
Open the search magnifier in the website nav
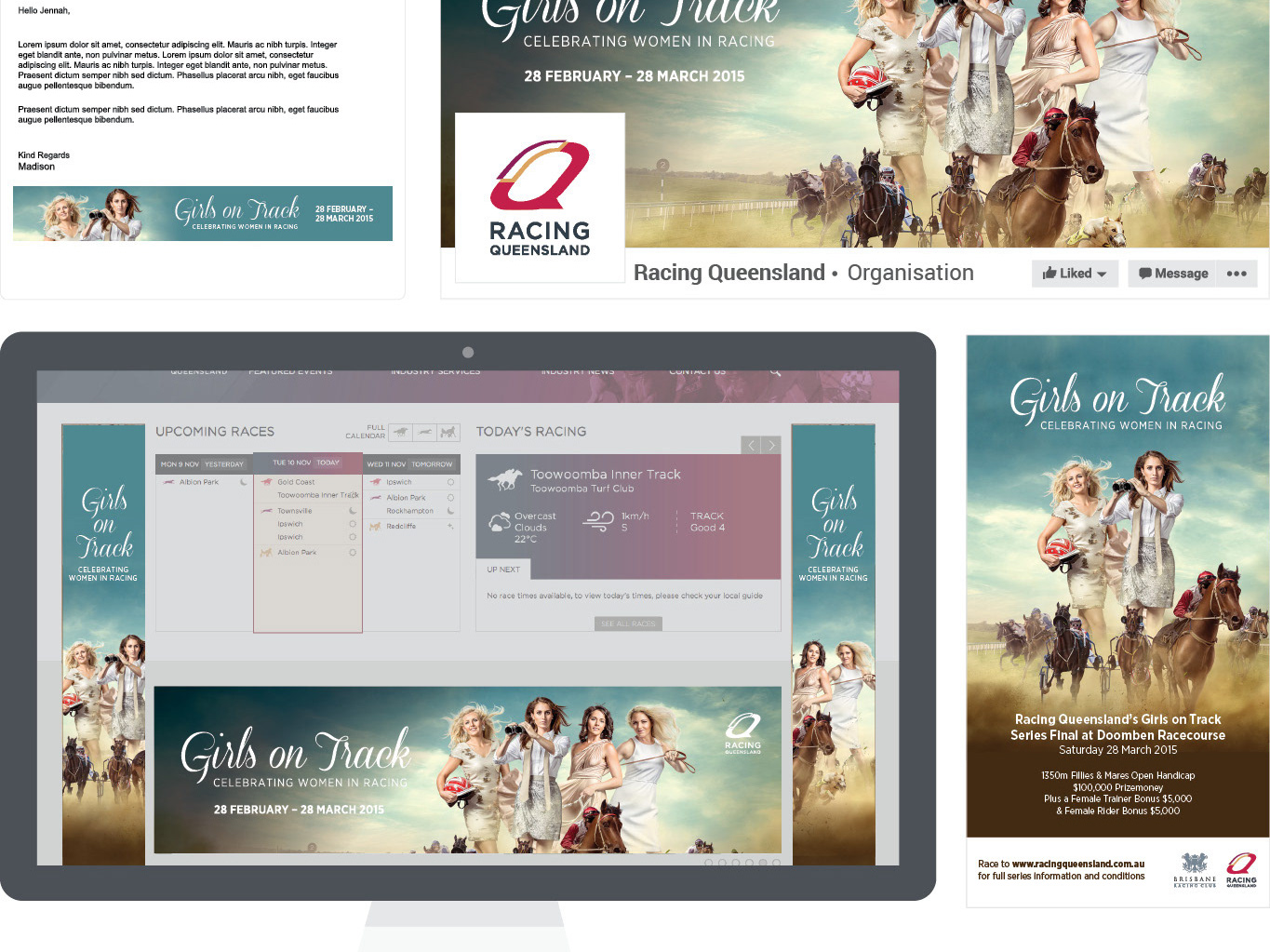point(775,372)
